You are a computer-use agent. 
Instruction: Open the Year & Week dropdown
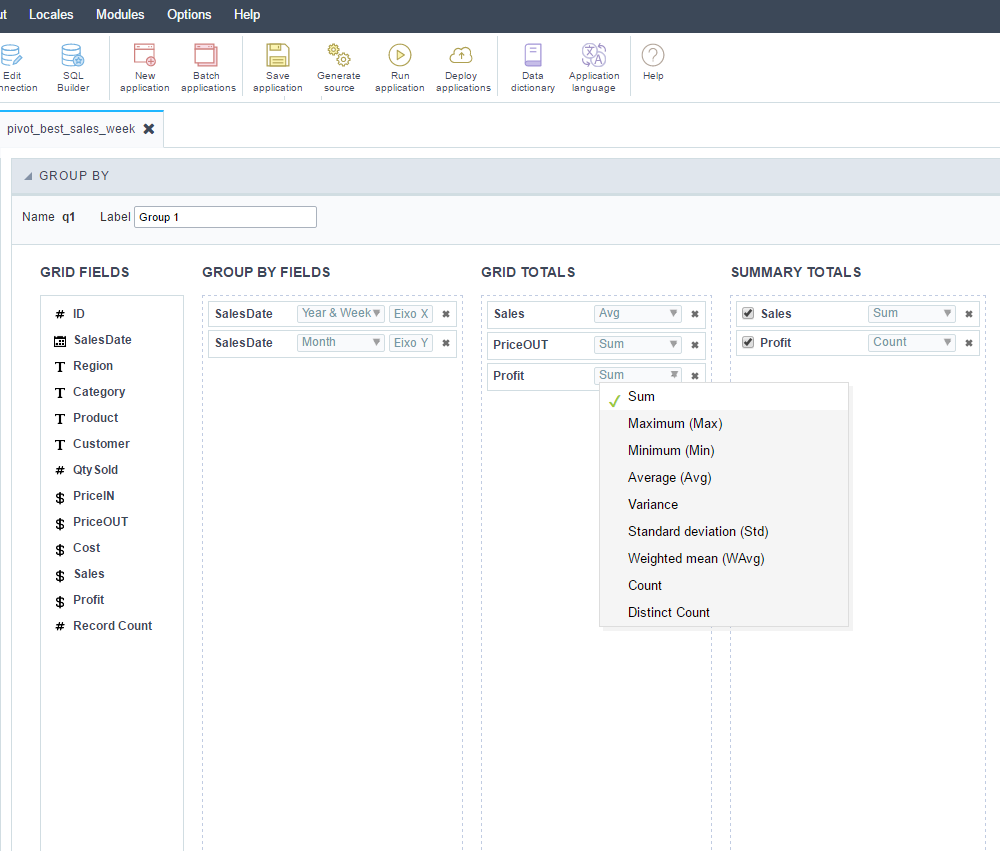point(341,314)
